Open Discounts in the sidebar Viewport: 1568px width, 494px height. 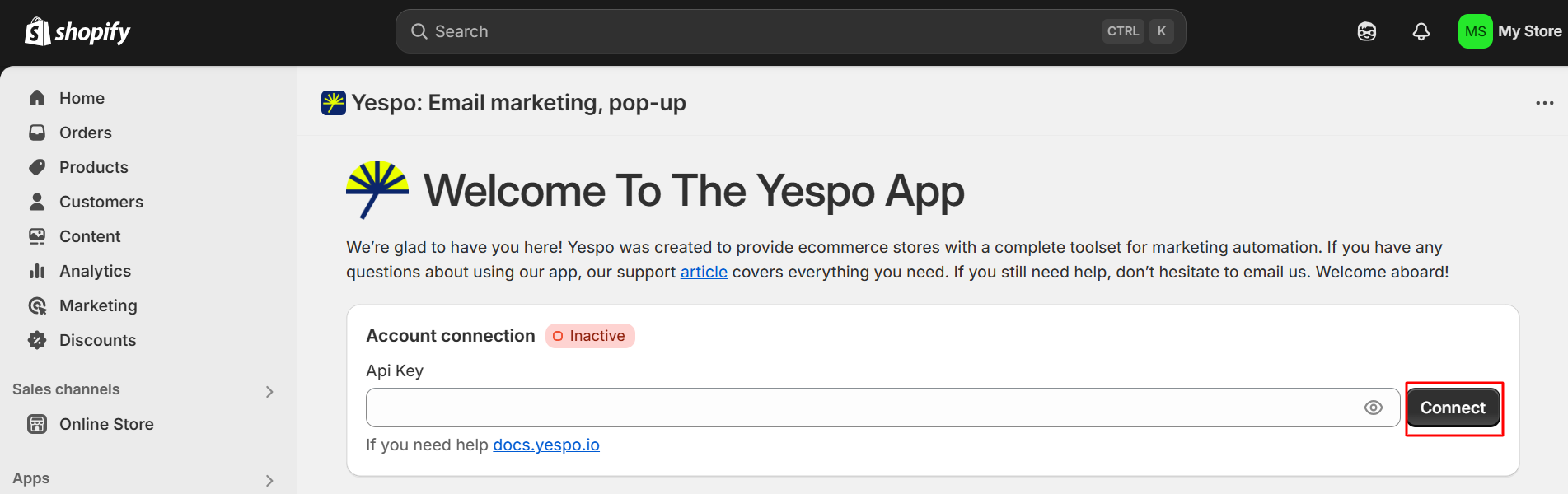(x=97, y=340)
